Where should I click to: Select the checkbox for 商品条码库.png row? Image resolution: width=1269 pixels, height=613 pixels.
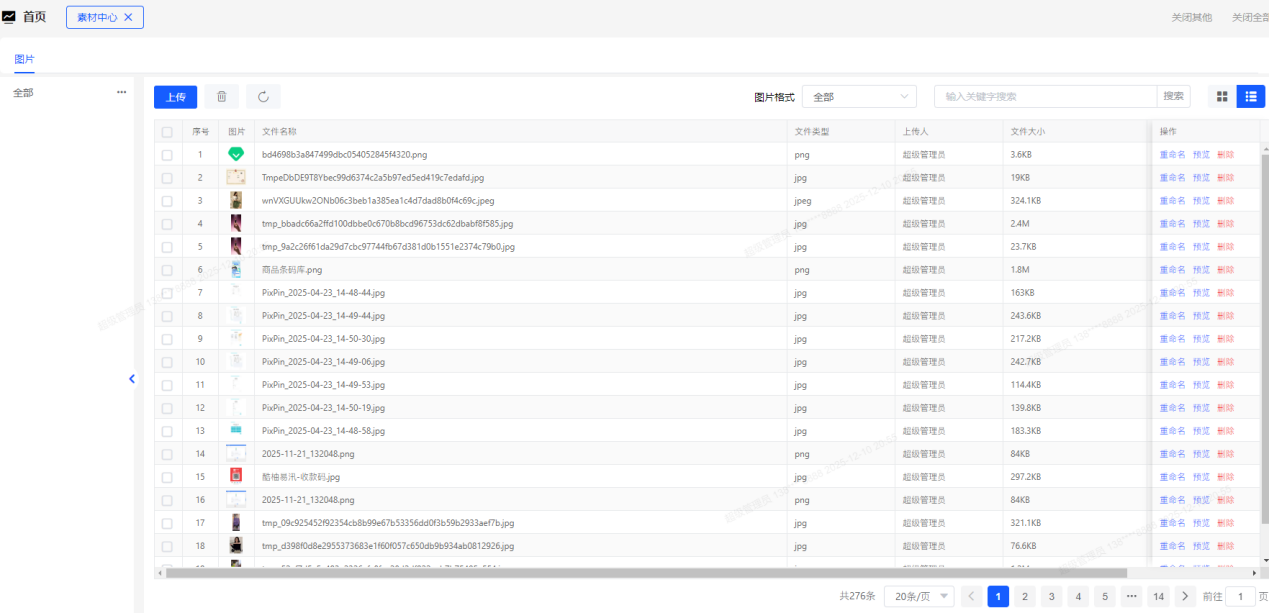(x=167, y=270)
